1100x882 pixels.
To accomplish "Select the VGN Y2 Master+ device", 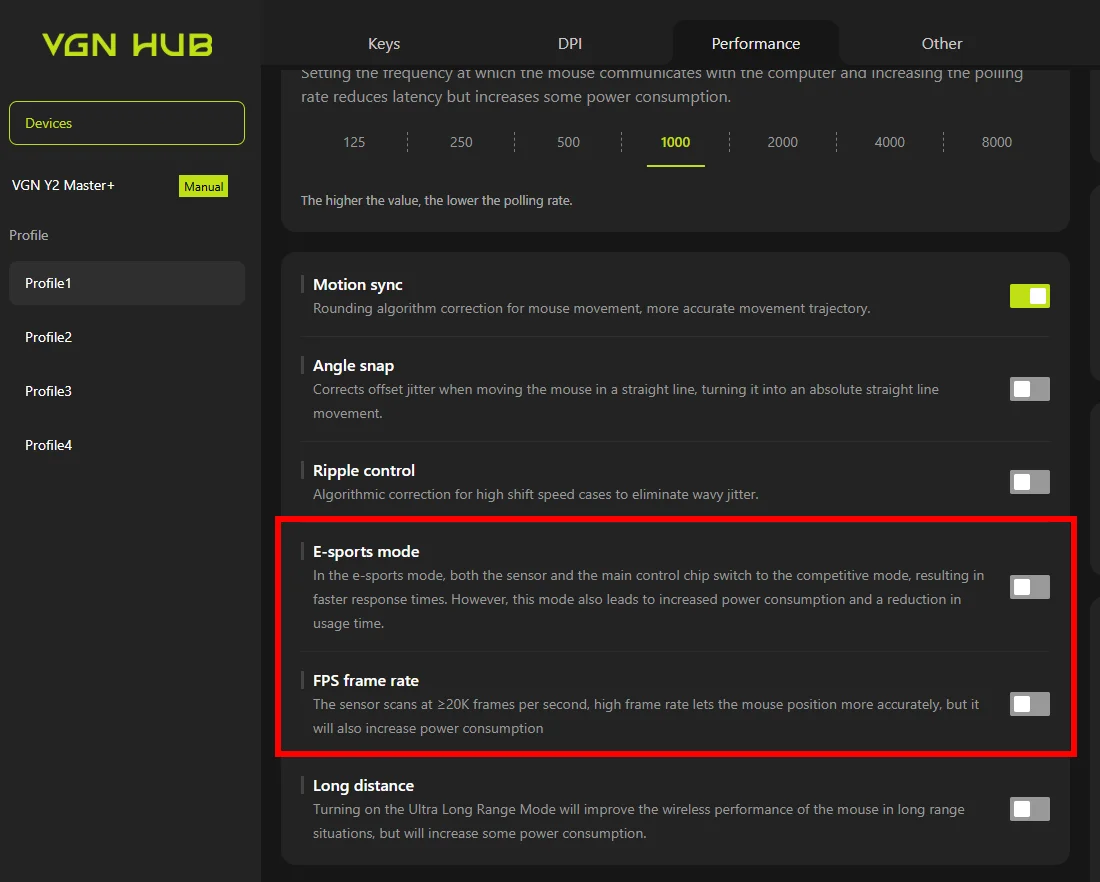I will coord(63,185).
